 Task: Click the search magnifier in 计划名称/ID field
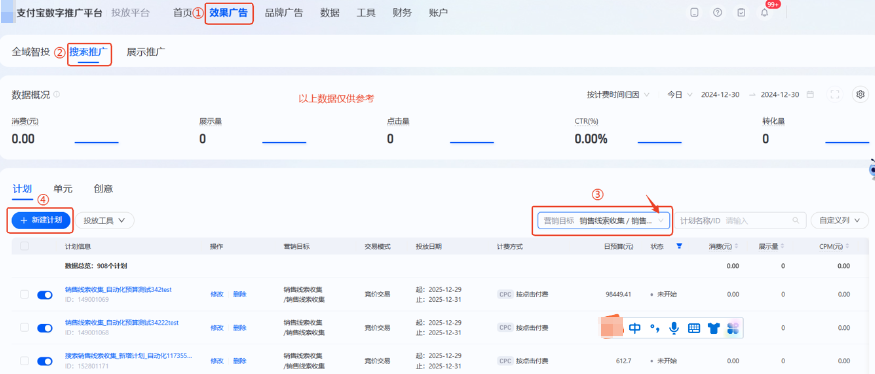(797, 220)
